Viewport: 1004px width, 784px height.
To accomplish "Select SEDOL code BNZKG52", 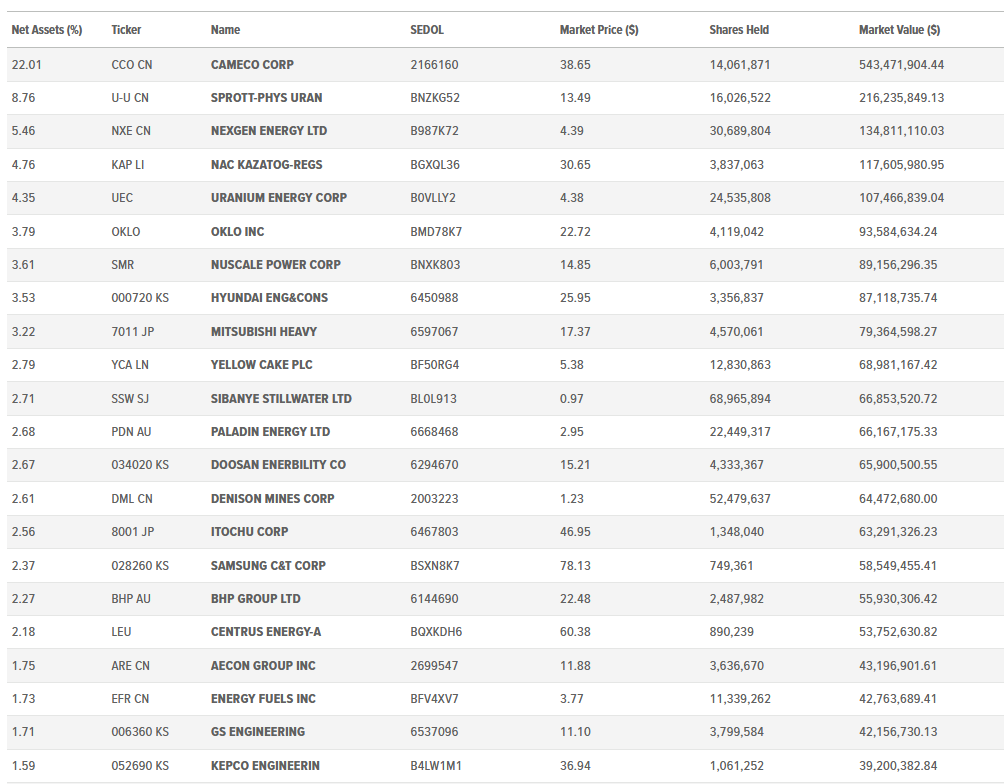I will (x=435, y=98).
